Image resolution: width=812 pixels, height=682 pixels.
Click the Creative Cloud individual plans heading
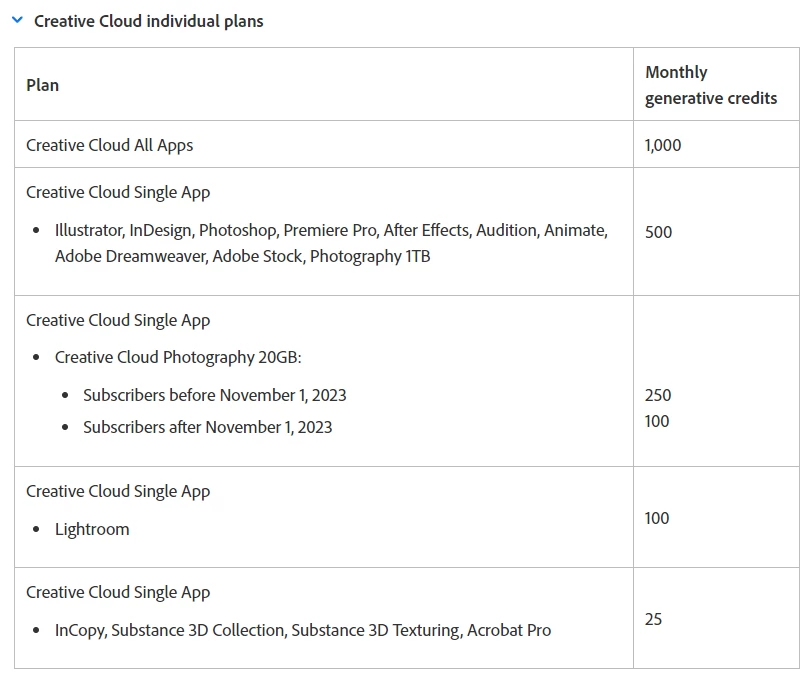point(149,21)
